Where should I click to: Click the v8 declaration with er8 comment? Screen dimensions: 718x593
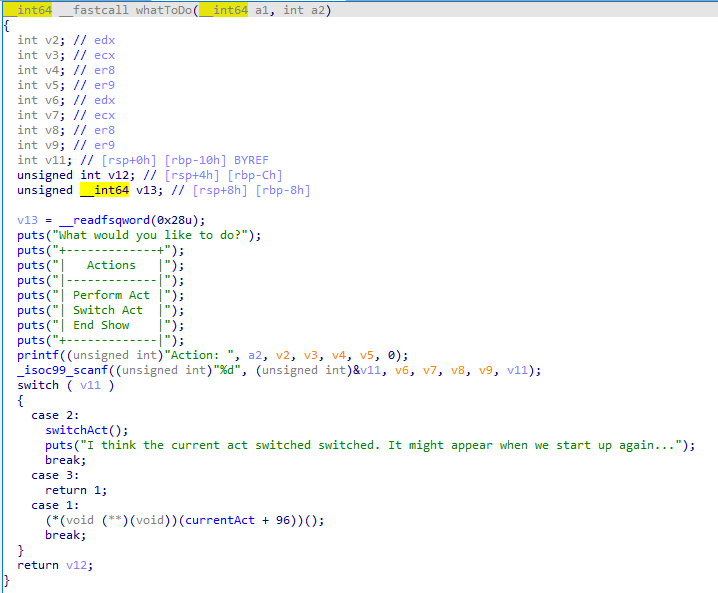tap(66, 130)
